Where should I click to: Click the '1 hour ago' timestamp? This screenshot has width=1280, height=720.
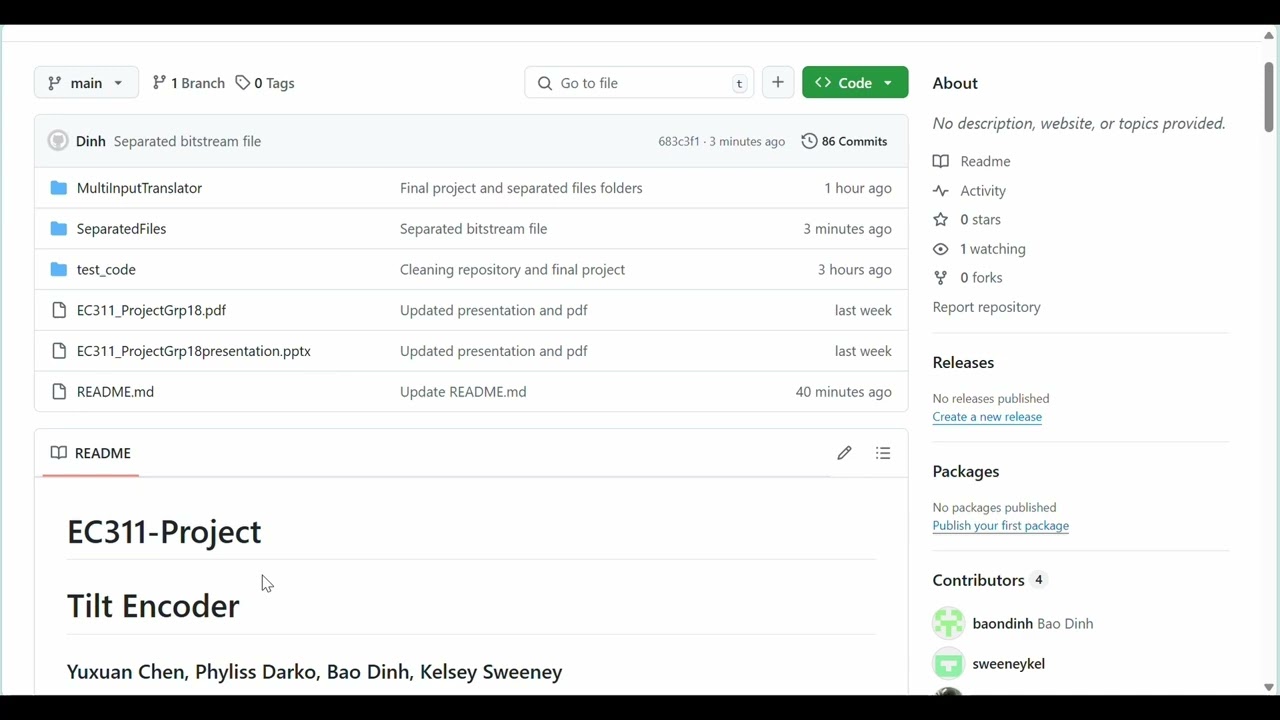pyautogui.click(x=858, y=188)
